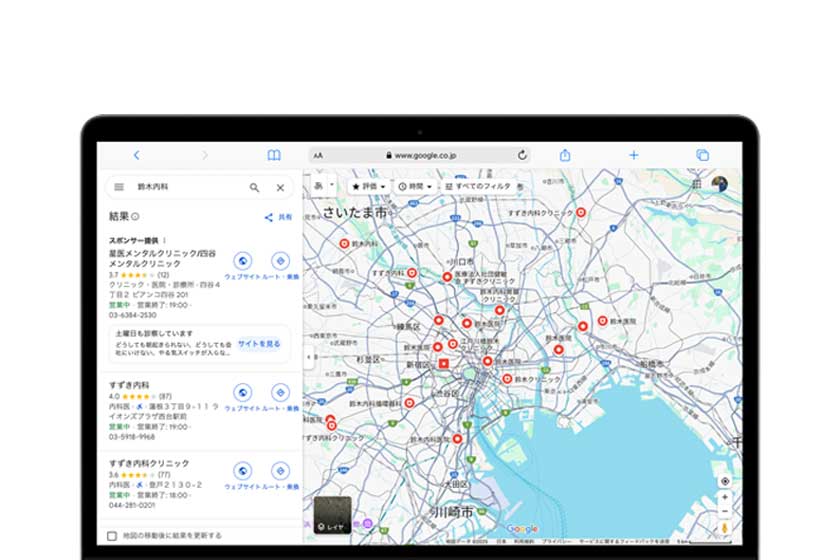Open Safari bookmarks book icon
This screenshot has height=560, width=840.
point(273,155)
